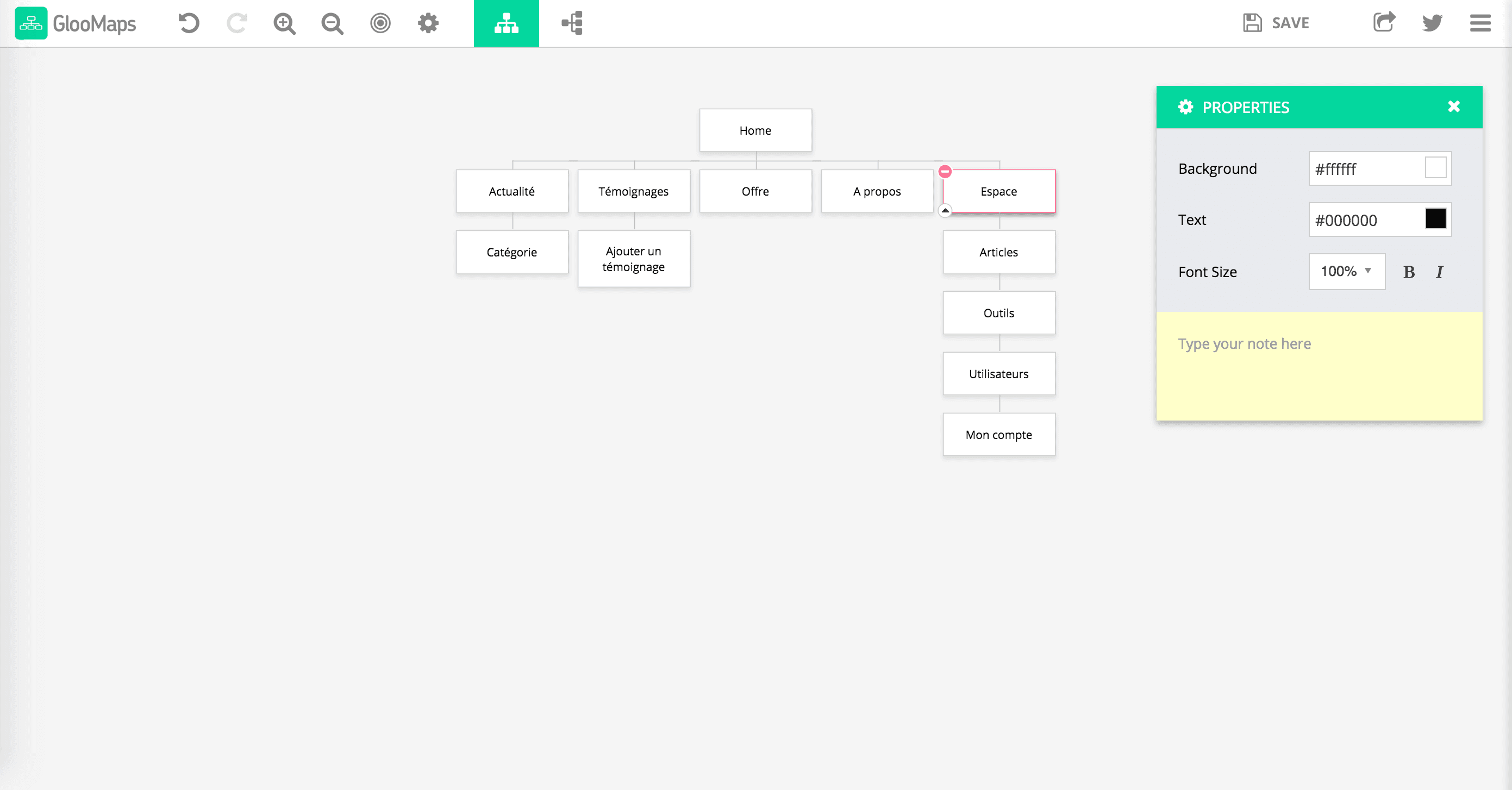Switch to horizontal tree layout view
Viewport: 1512px width, 790px height.
[x=572, y=23]
